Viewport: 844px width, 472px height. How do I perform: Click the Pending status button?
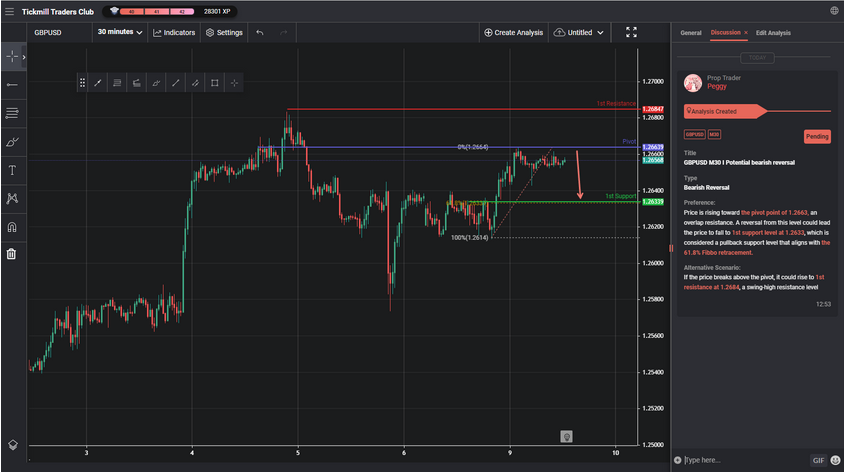point(817,136)
